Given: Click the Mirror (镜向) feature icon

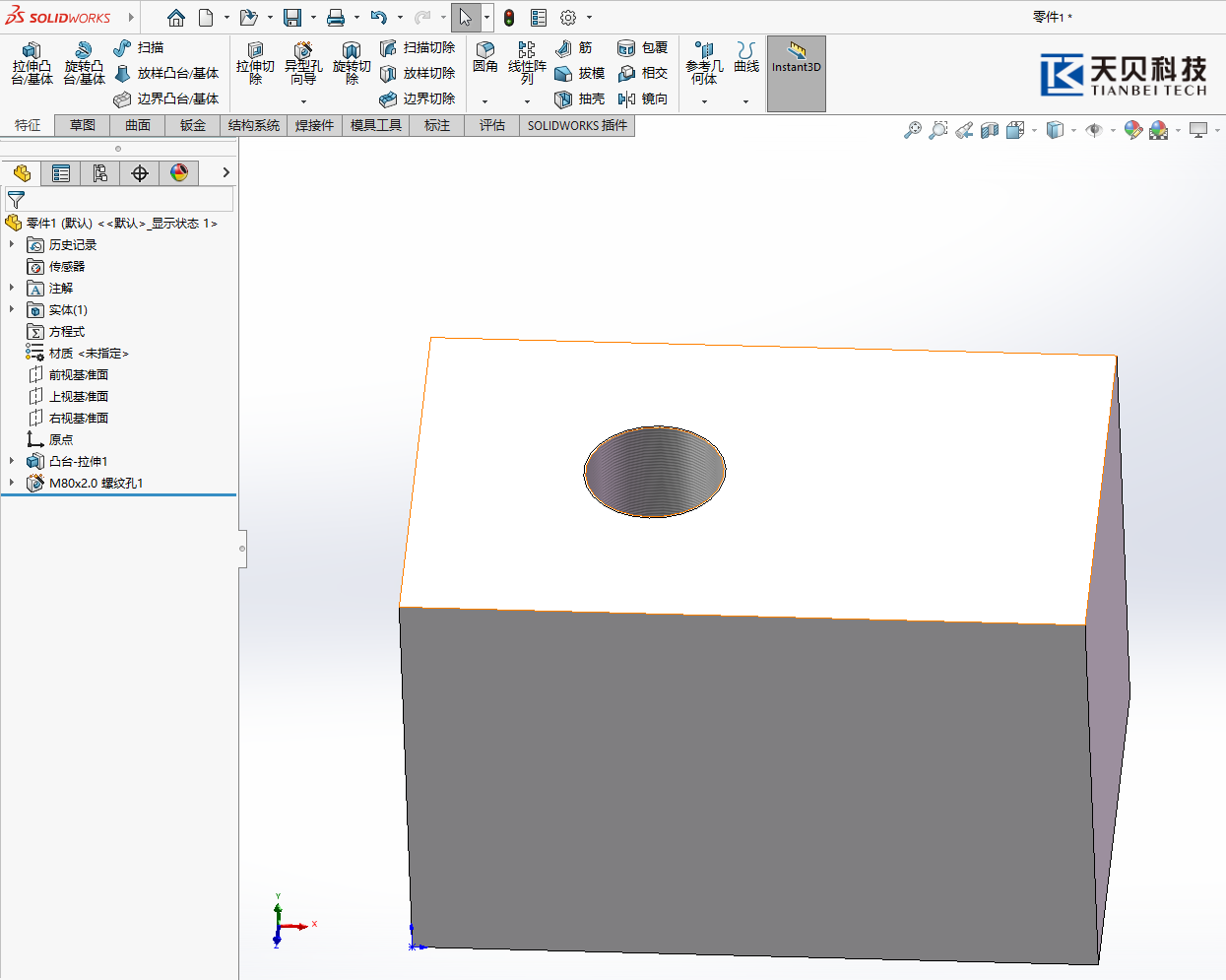Looking at the screenshot, I should pos(626,98).
